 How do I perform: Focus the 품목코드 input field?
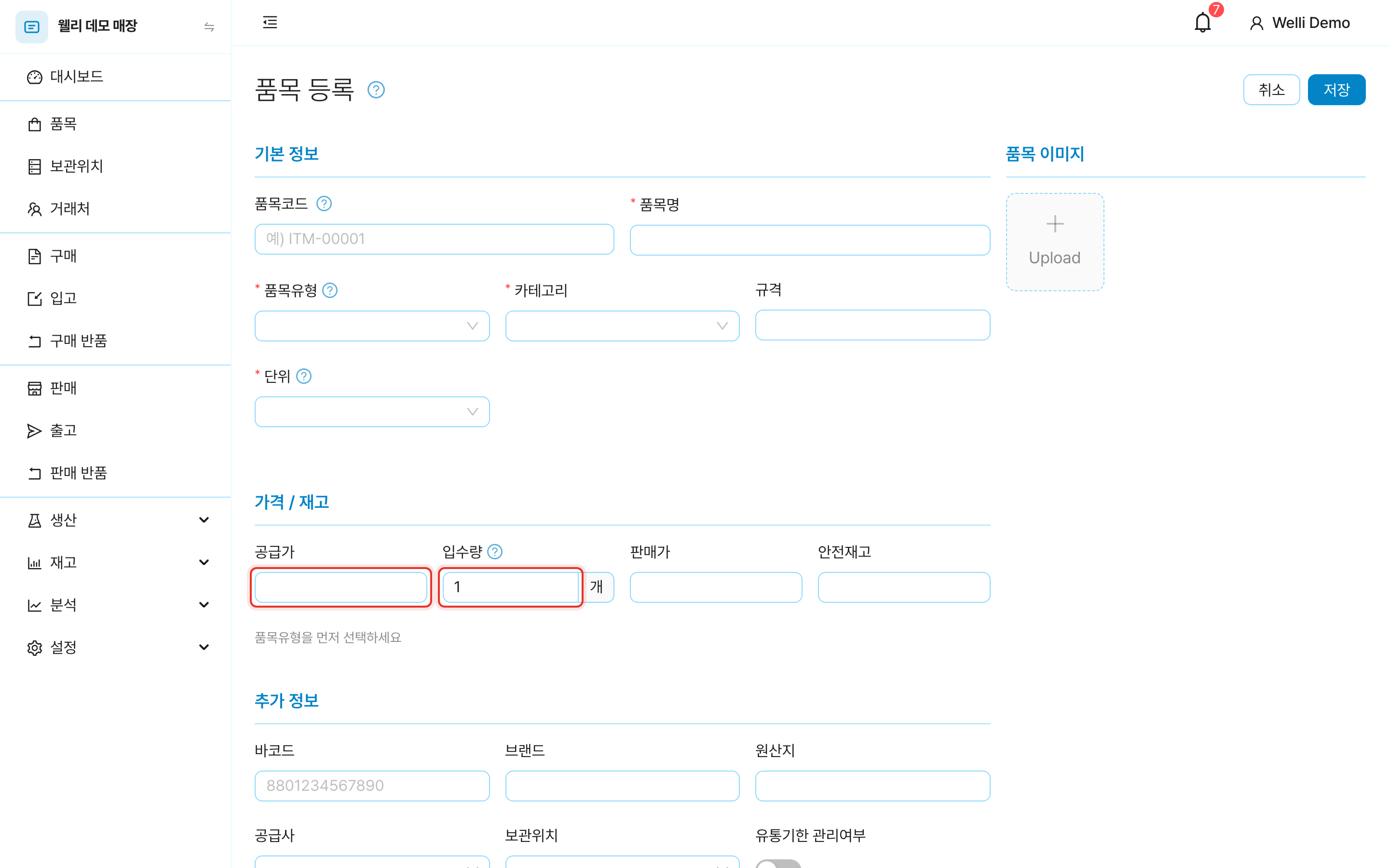point(434,239)
